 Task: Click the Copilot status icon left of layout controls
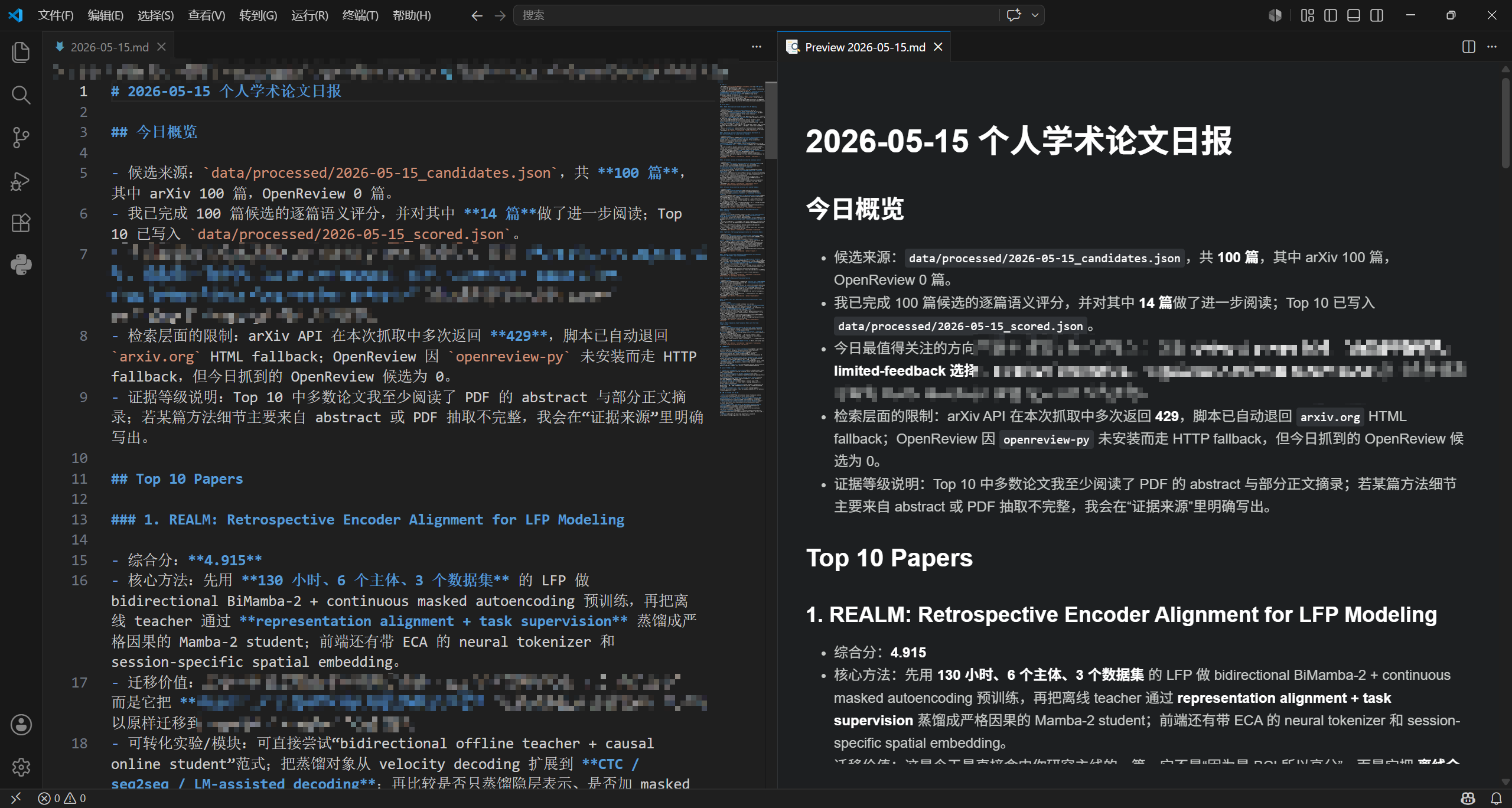pos(1275,15)
